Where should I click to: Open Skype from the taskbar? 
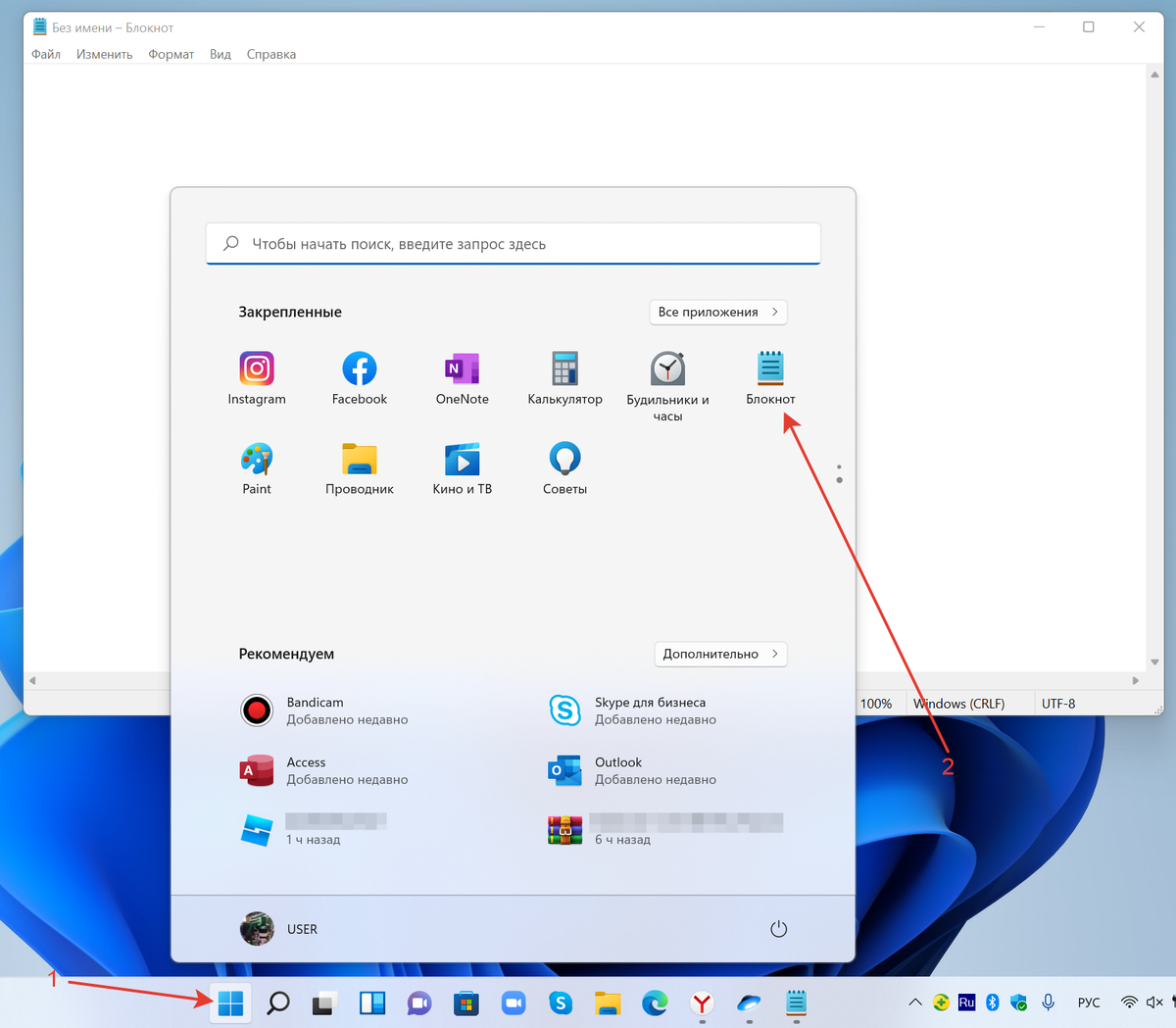(561, 1003)
